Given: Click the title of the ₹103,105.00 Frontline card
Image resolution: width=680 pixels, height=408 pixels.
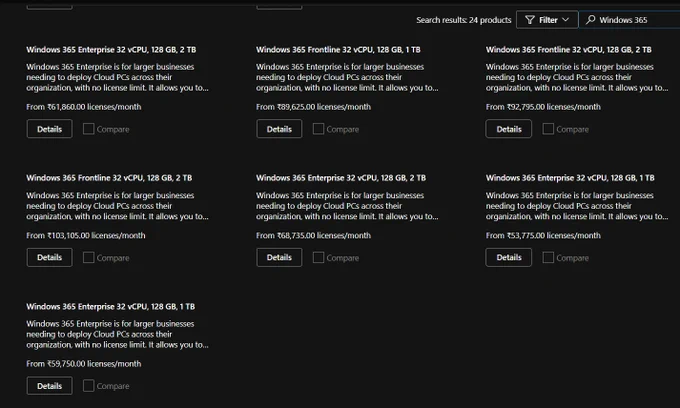Looking at the screenshot, I should (109, 178).
